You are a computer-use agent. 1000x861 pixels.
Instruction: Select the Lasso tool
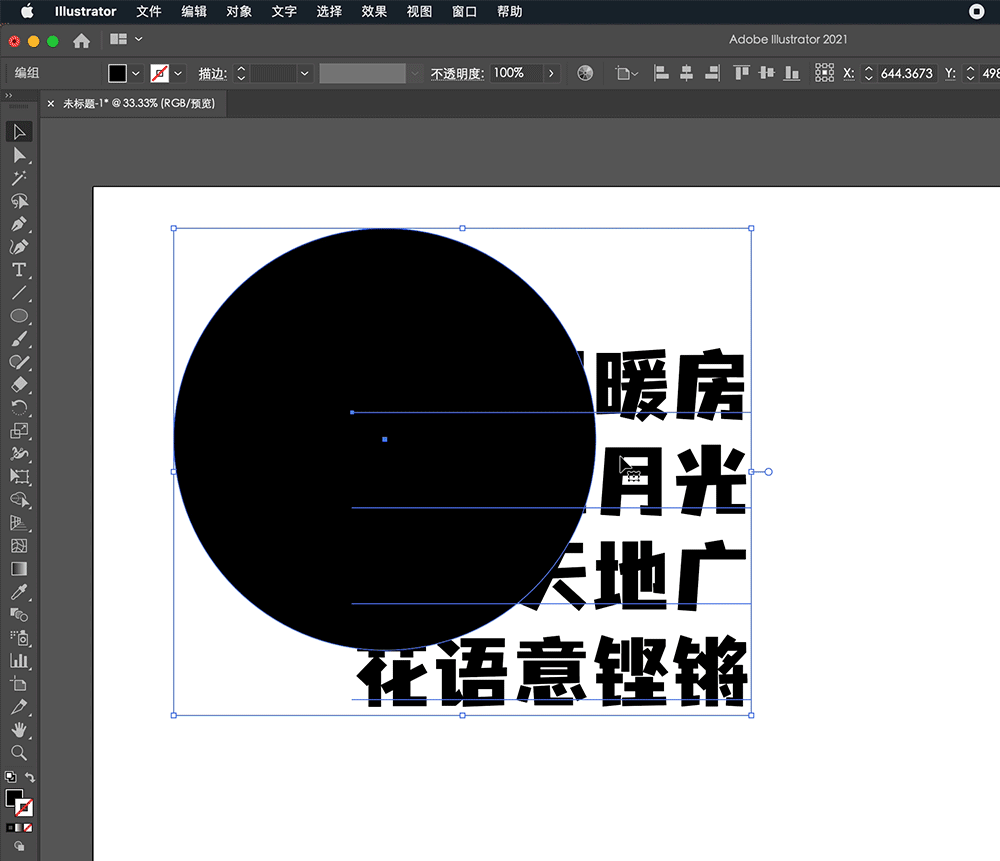click(x=19, y=201)
